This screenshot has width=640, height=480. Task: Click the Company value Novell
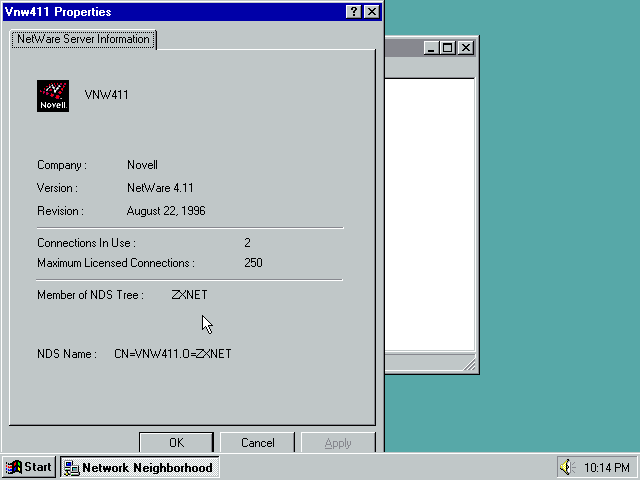click(142, 165)
